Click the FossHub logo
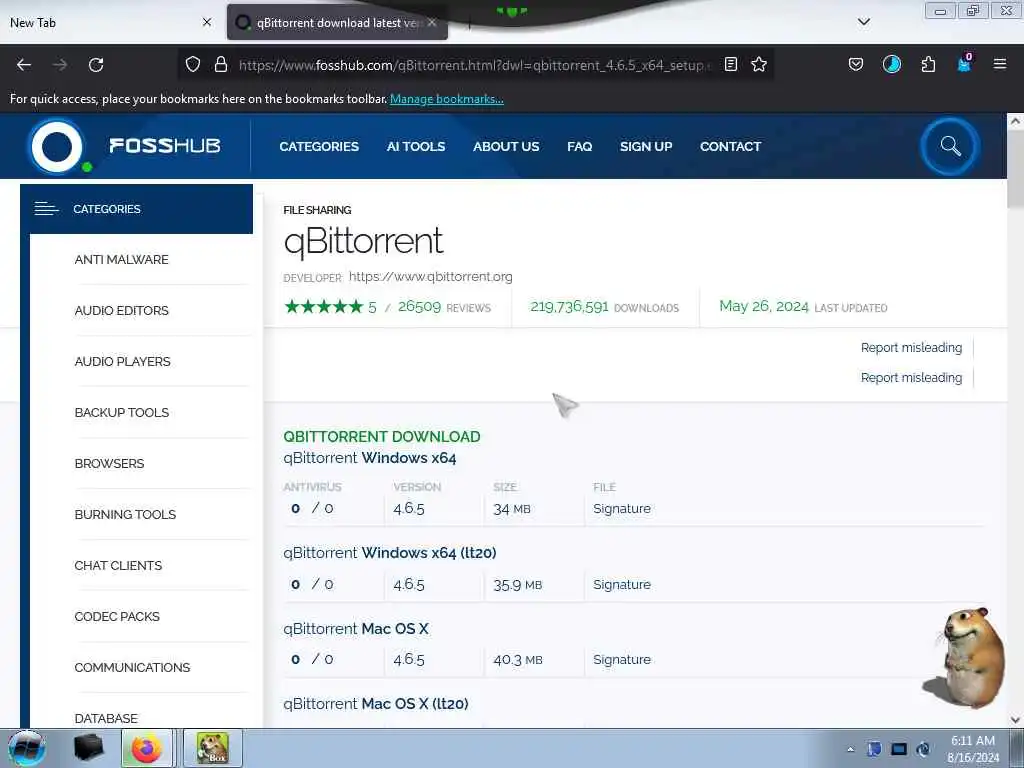This screenshot has height=768, width=1024. pos(125,146)
